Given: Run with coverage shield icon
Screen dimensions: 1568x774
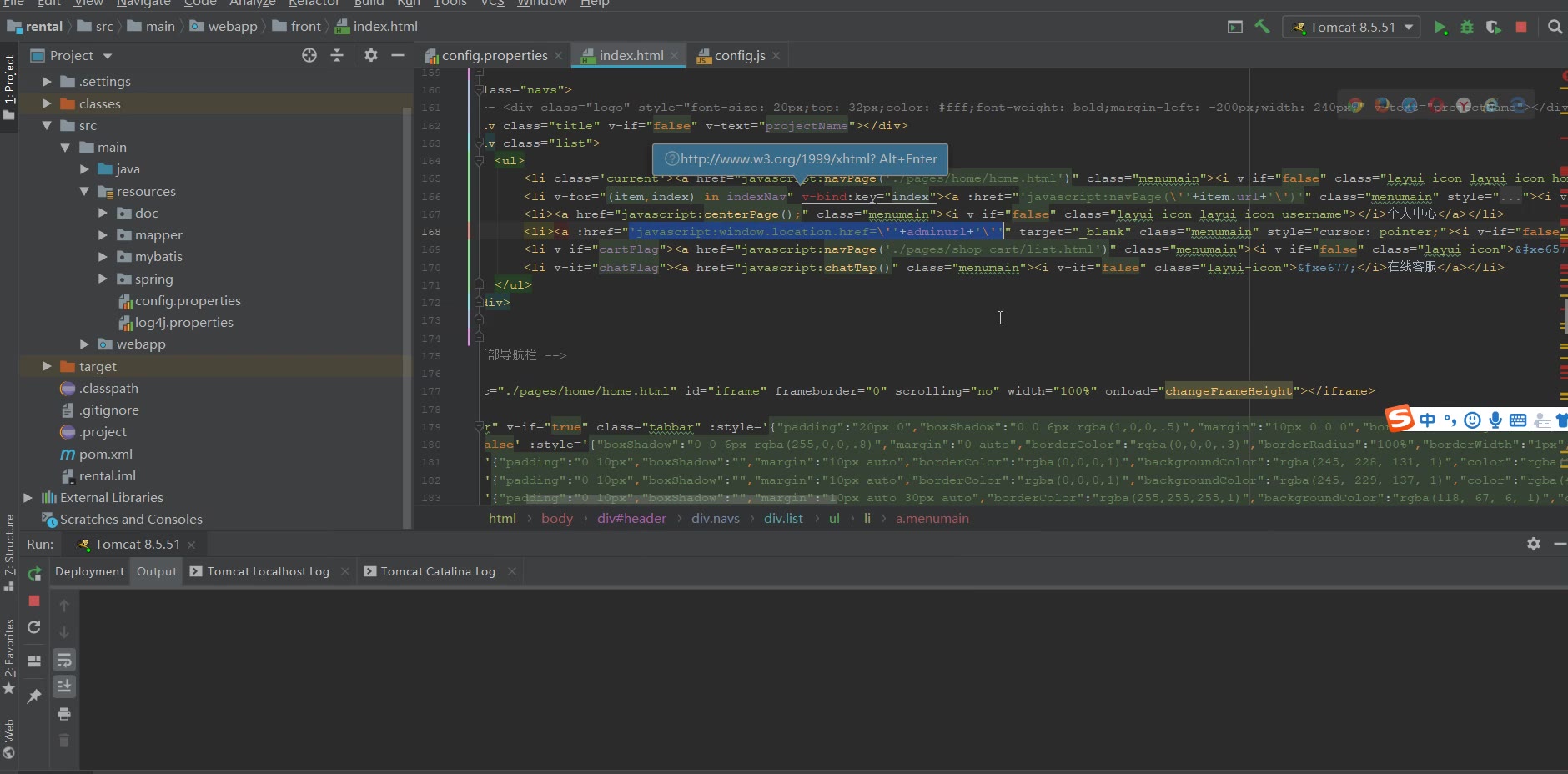Looking at the screenshot, I should click(1494, 27).
